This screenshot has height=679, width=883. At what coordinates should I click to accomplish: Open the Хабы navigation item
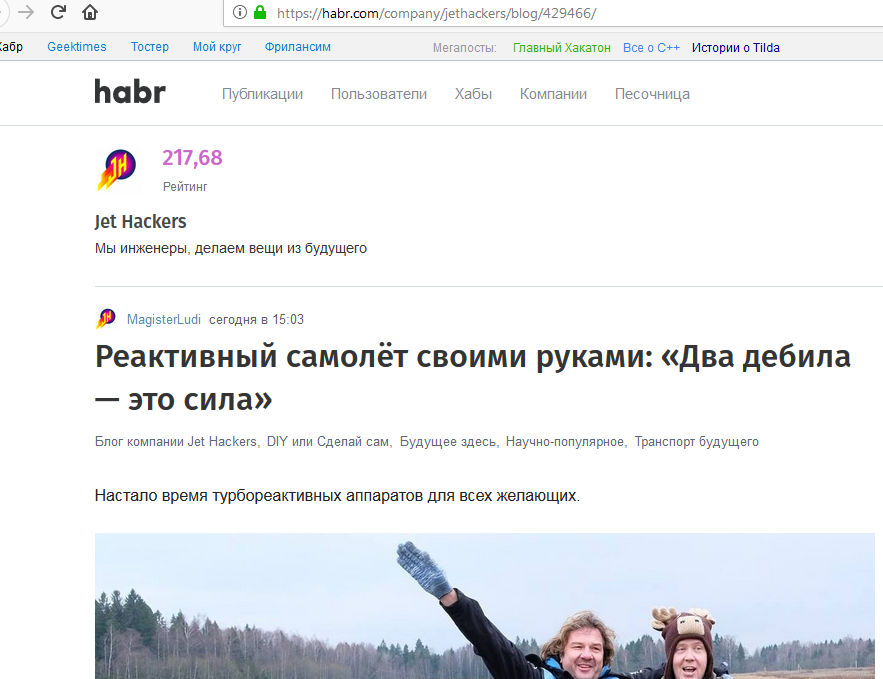point(473,94)
